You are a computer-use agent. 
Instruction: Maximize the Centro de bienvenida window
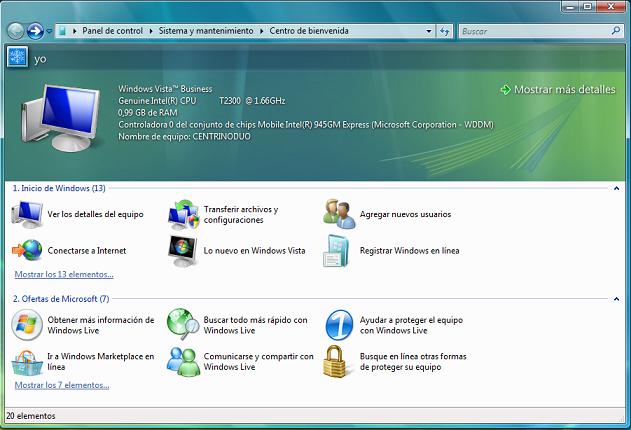click(588, 6)
